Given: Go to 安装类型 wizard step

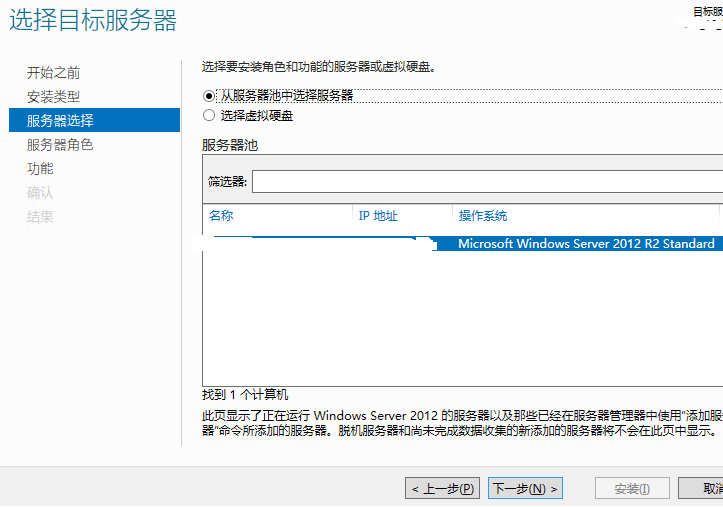Looking at the screenshot, I should pyautogui.click(x=53, y=97).
